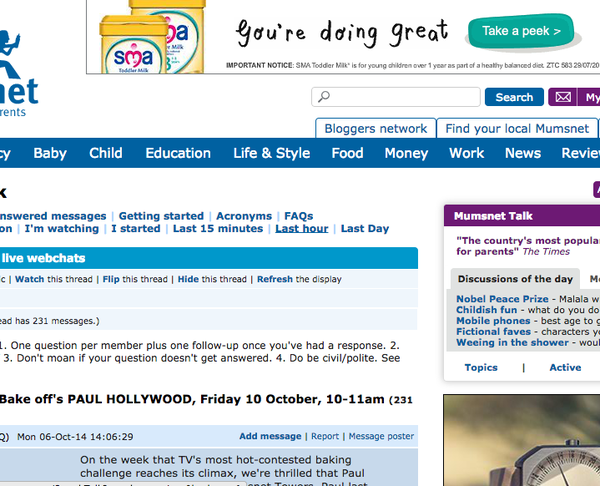Select Baby in navigation bar
600x486 pixels.
click(x=50, y=153)
